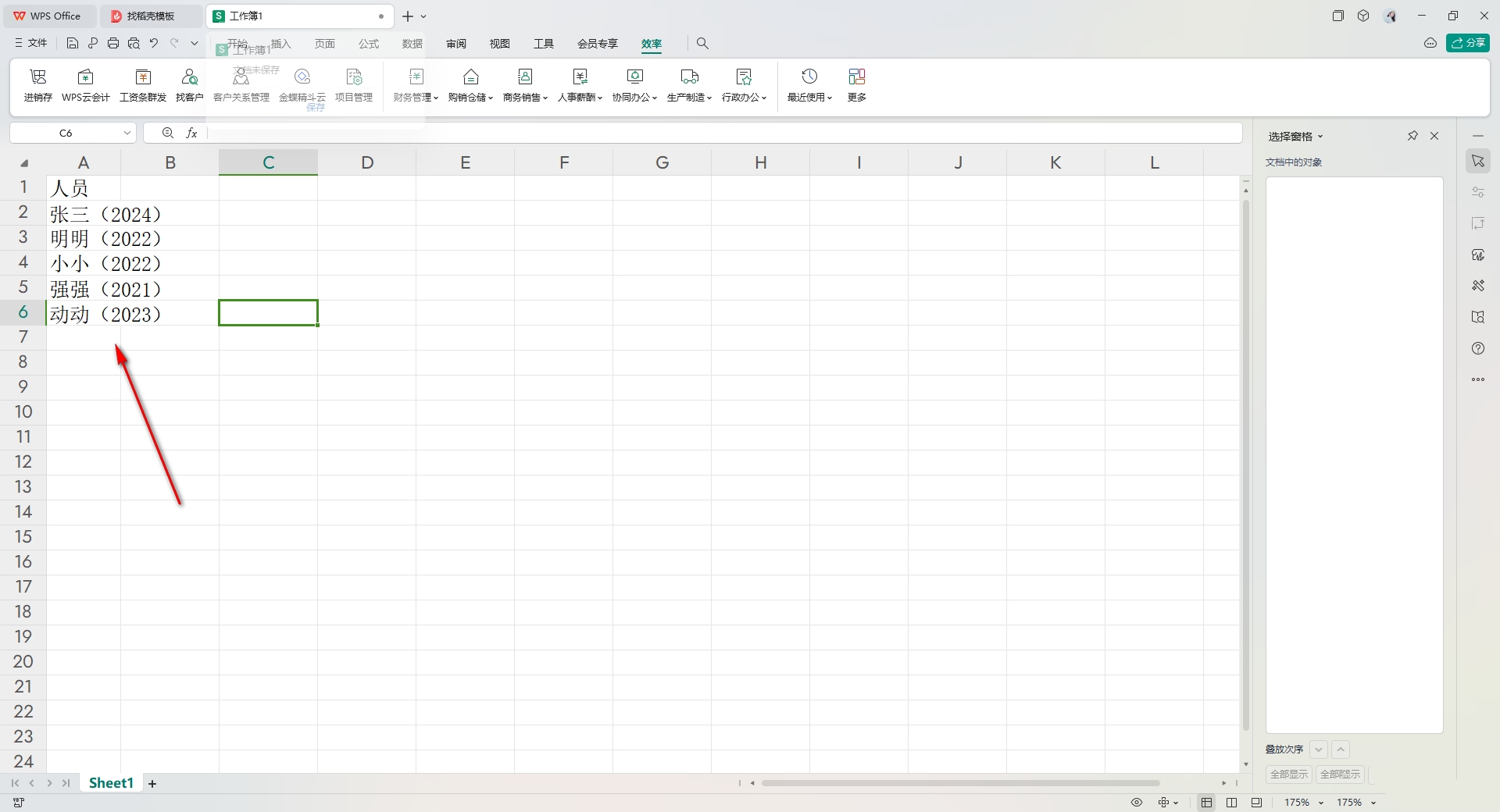Screen dimensions: 1500x812
Task: Select the Sheet1 tab
Action: (x=111, y=783)
